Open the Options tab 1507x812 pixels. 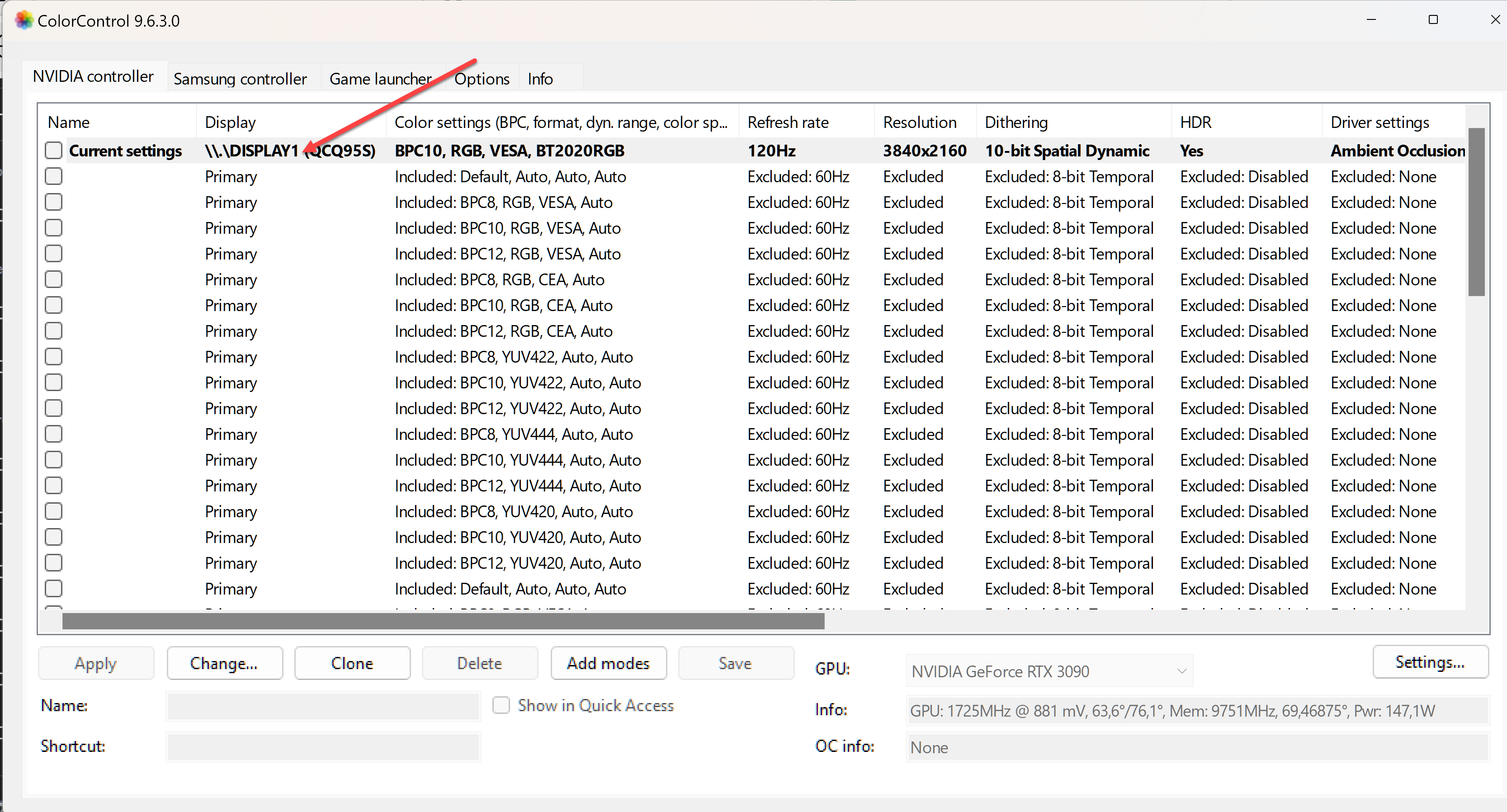pos(482,78)
